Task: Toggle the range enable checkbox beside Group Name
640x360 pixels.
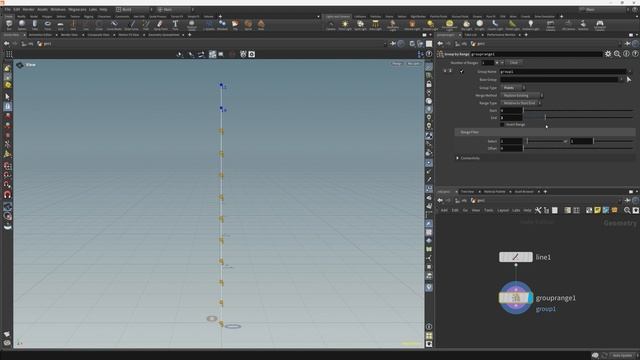Action: click(x=462, y=71)
